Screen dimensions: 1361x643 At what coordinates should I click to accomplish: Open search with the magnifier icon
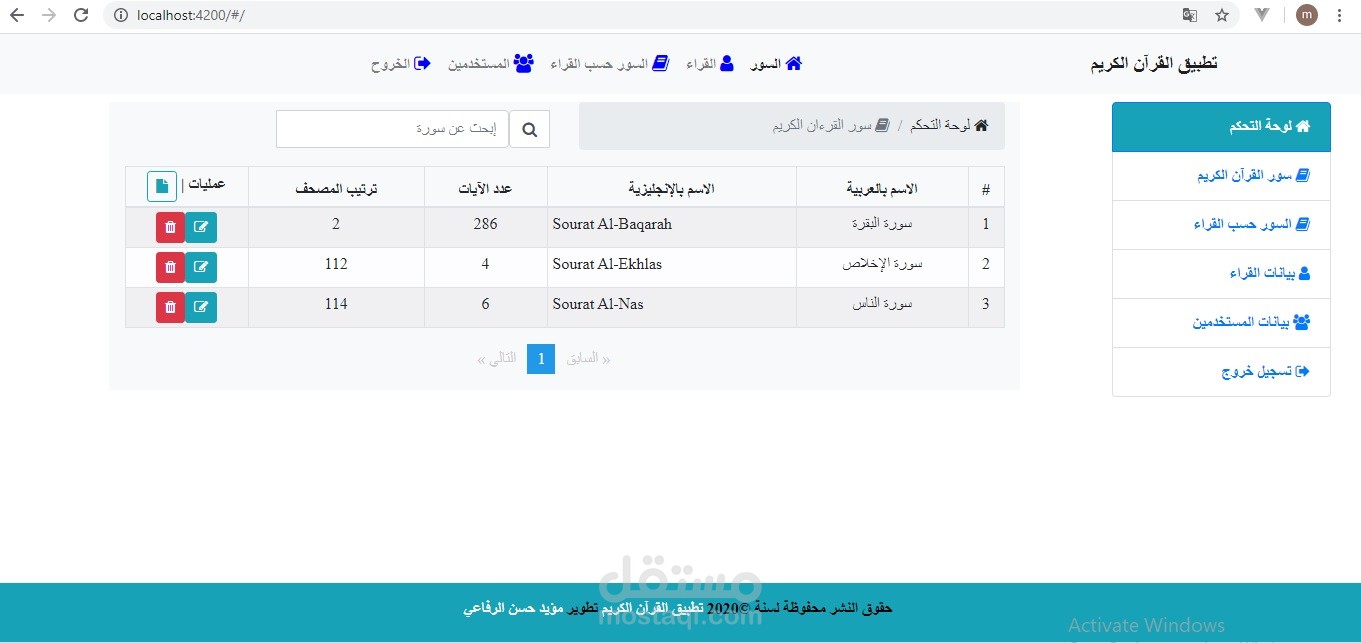530,128
